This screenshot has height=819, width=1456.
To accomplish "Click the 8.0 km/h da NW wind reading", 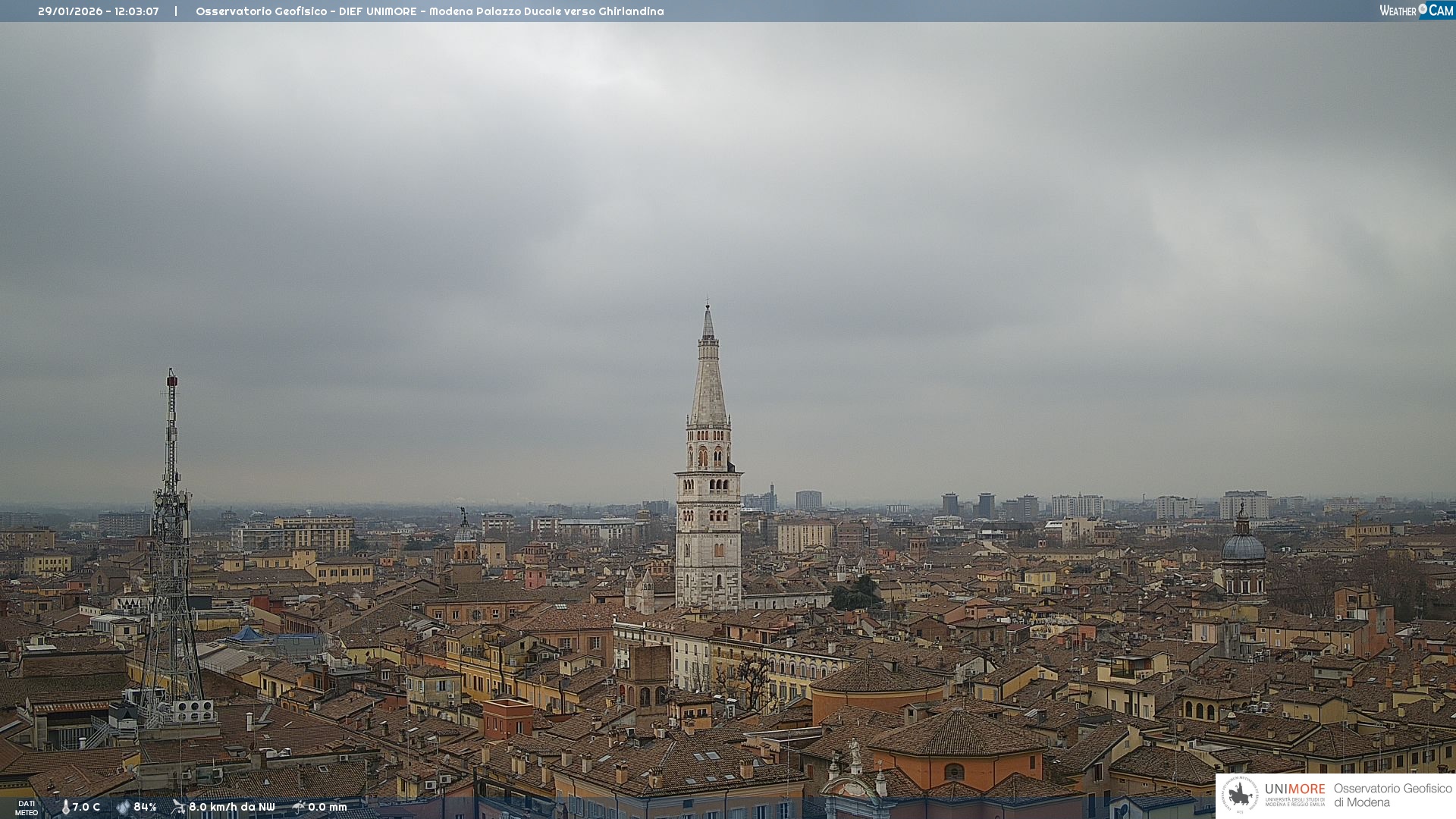I will pos(232,808).
